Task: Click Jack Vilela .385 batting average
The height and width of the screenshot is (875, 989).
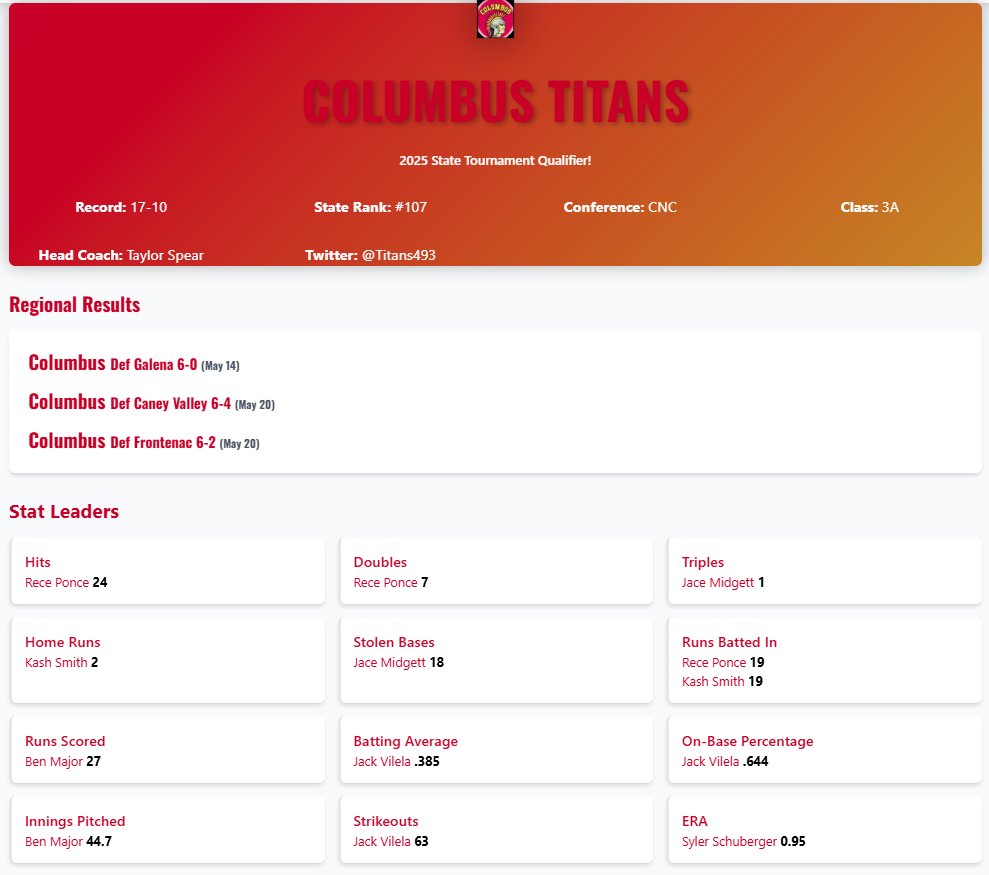Action: pos(396,761)
